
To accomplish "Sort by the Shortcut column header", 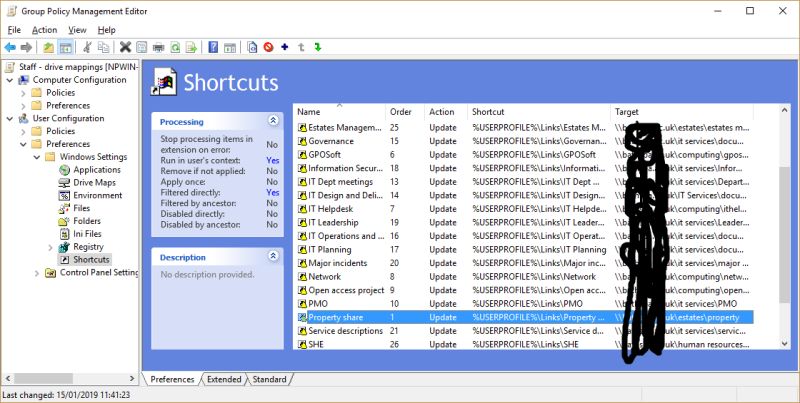I will point(539,112).
